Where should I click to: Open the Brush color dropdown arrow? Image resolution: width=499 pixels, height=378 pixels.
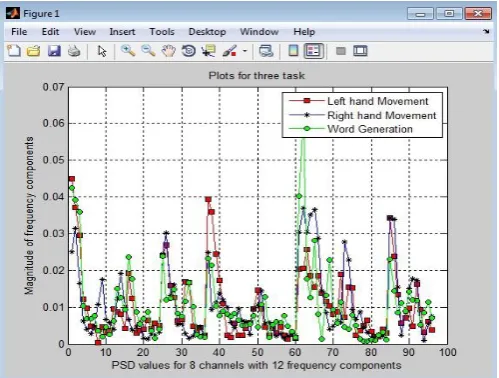coord(245,51)
